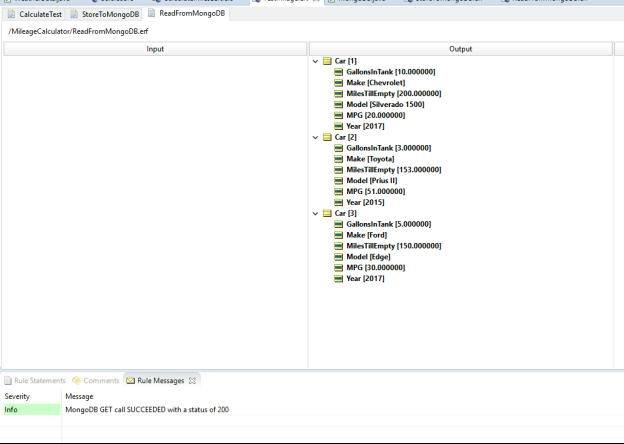The height and width of the screenshot is (444, 624).
Task: Select GallonsInTank [10.000000] item
Action: 388,72
